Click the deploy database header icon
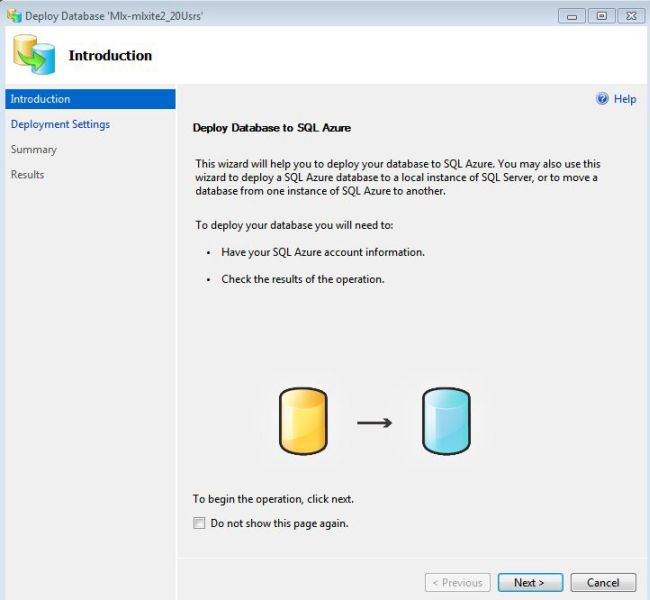650x600 pixels. pyautogui.click(x=34, y=55)
